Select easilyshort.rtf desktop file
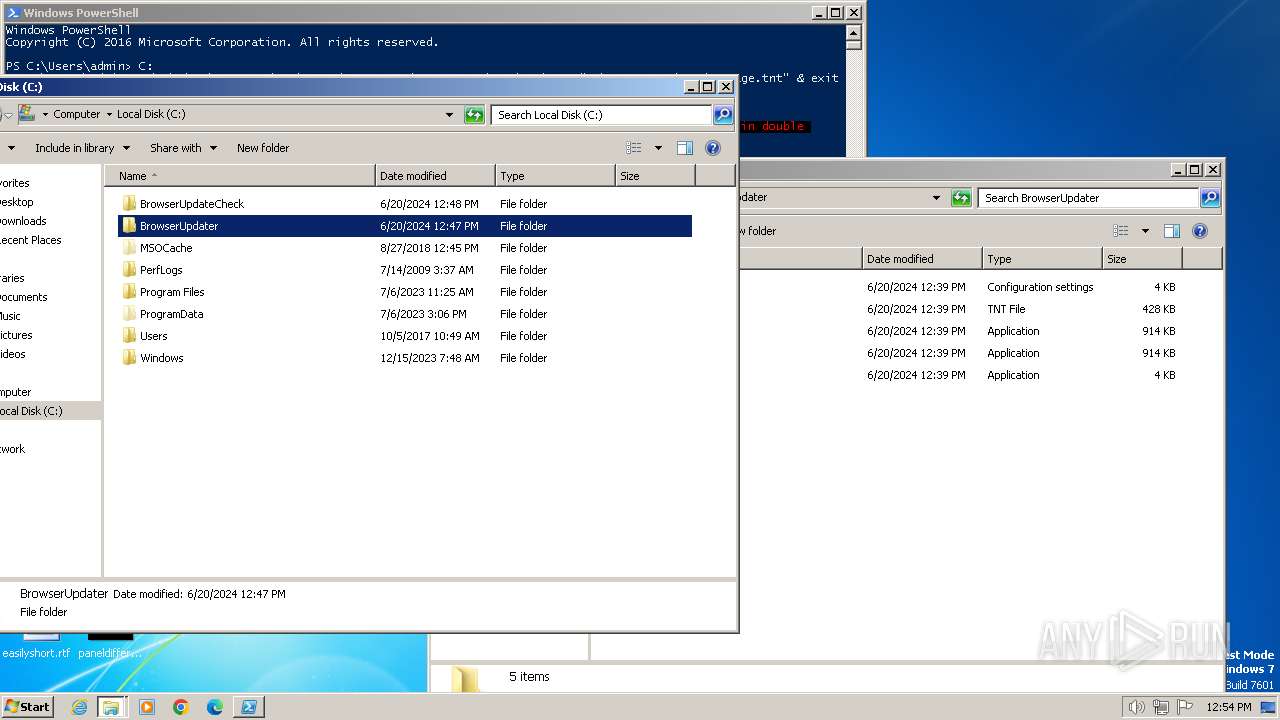Viewport: 1280px width, 720px height. [36, 653]
